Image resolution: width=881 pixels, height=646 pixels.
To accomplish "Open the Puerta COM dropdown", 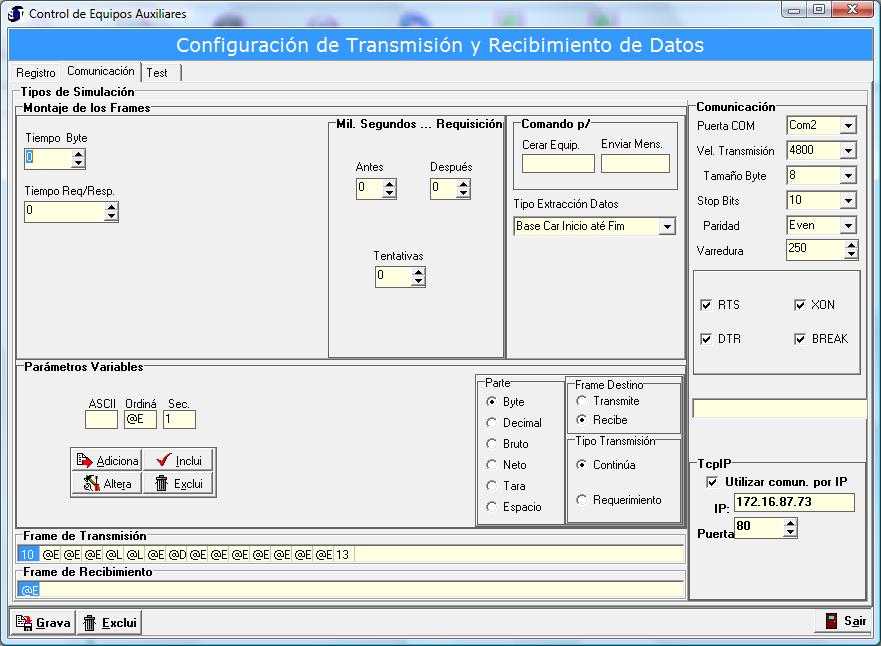I will pyautogui.click(x=848, y=126).
